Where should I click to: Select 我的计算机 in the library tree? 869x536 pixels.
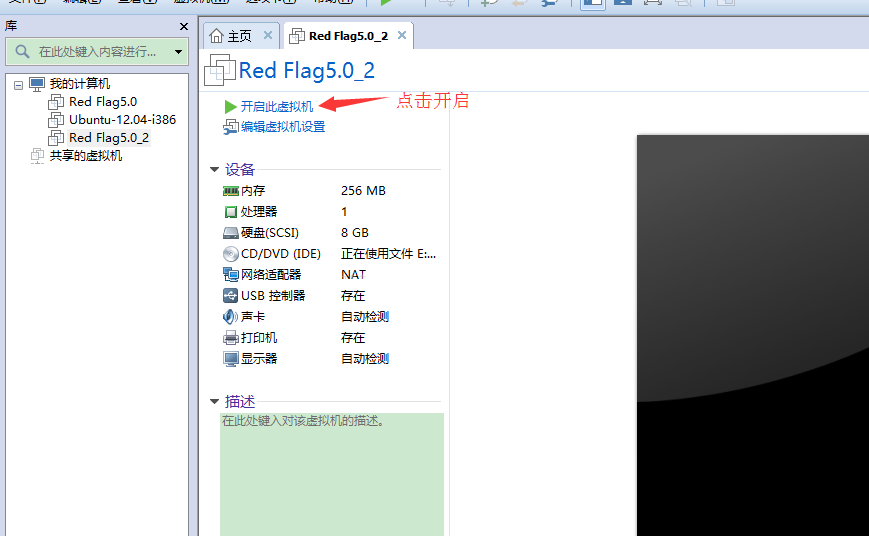tap(80, 84)
